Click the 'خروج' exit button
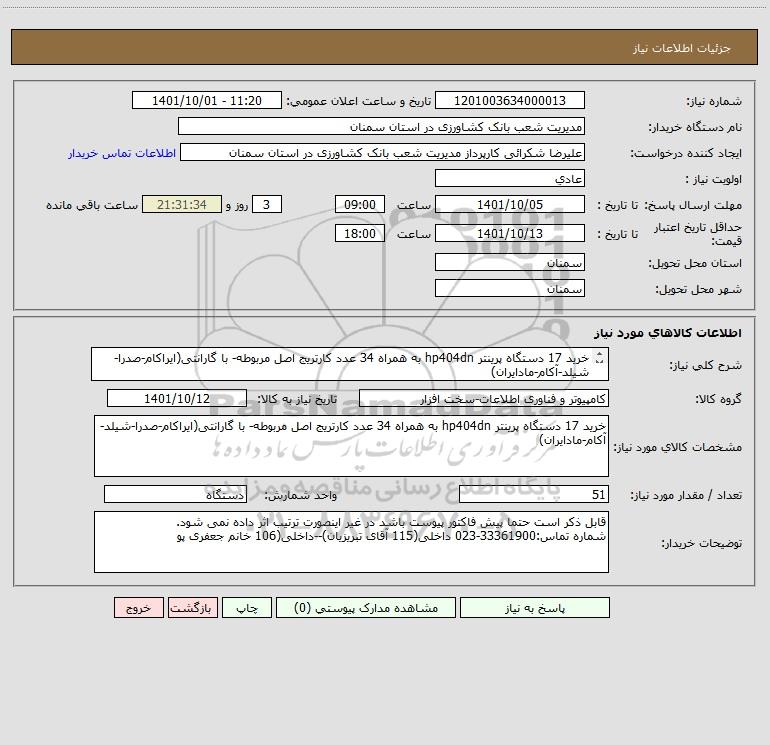The image size is (770, 745). 138,607
